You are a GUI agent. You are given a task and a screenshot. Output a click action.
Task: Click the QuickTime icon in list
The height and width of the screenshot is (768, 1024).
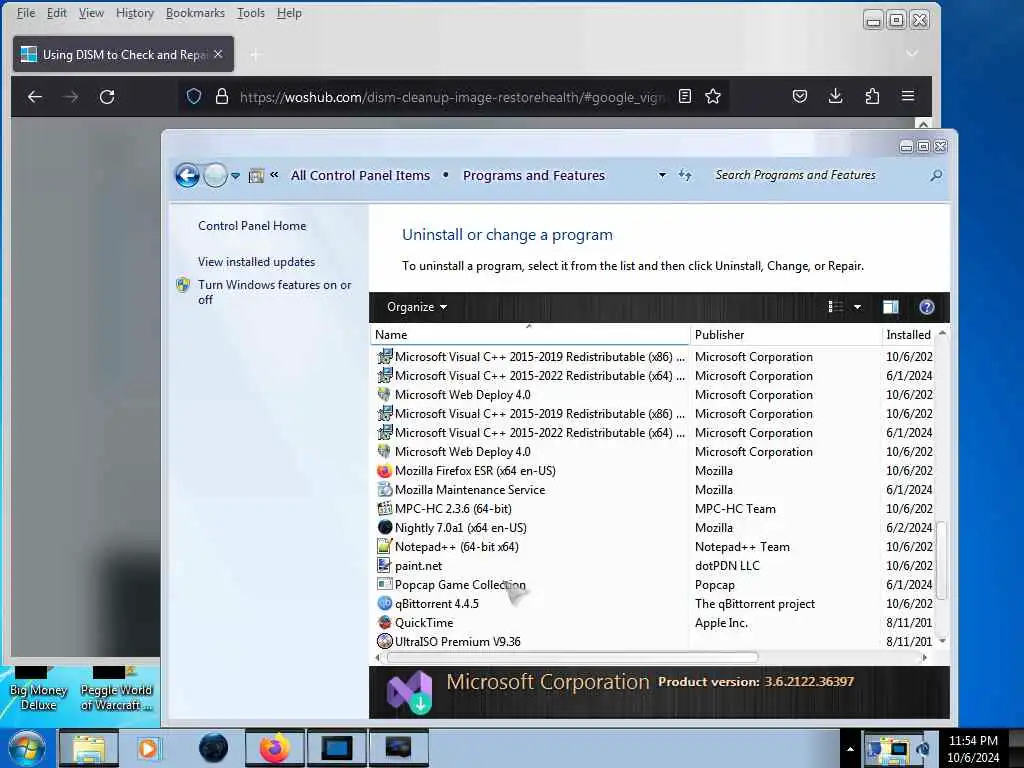coord(385,622)
